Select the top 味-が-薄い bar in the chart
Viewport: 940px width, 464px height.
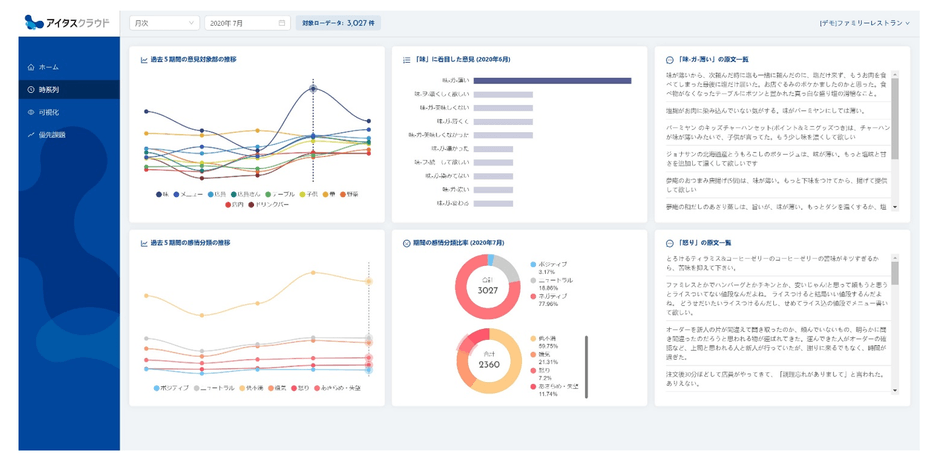tap(552, 80)
